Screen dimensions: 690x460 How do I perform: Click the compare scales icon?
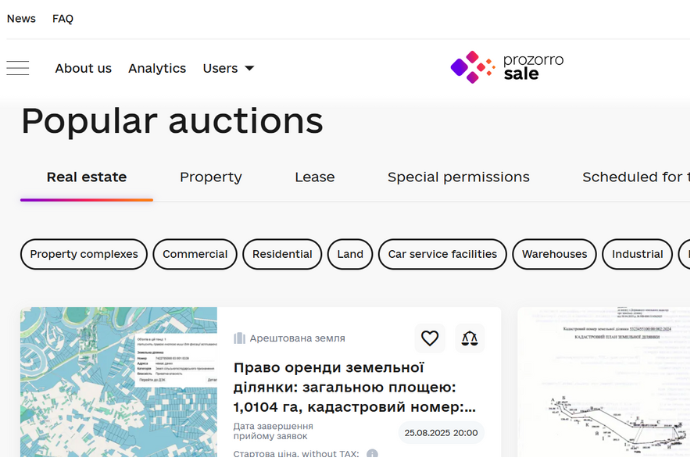pyautogui.click(x=470, y=338)
